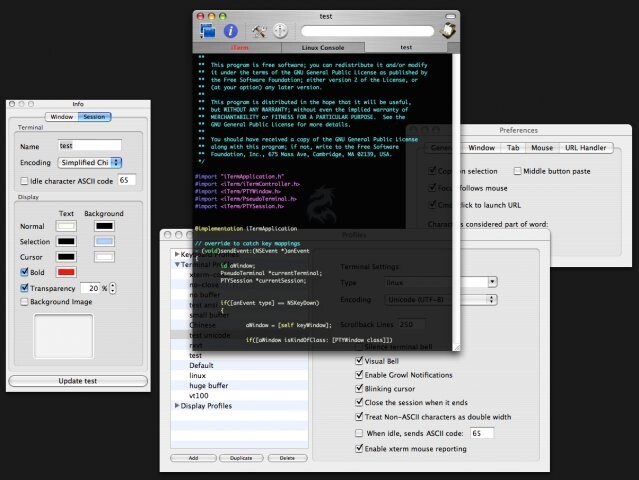This screenshot has height=480, width=639.
Task: Open the URL Handler tab in Preferences
Action: click(586, 148)
